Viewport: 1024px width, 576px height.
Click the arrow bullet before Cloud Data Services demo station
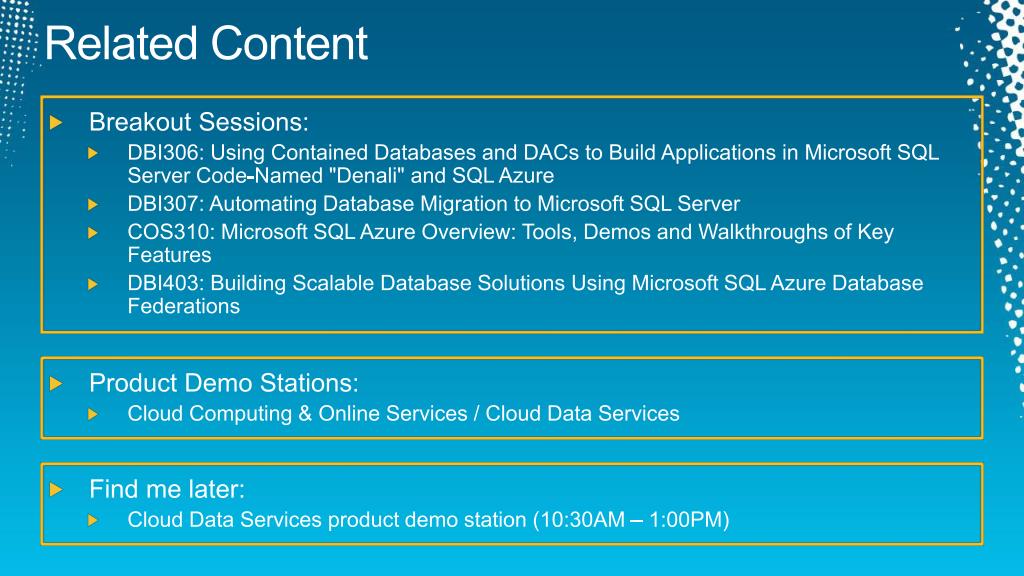click(93, 520)
